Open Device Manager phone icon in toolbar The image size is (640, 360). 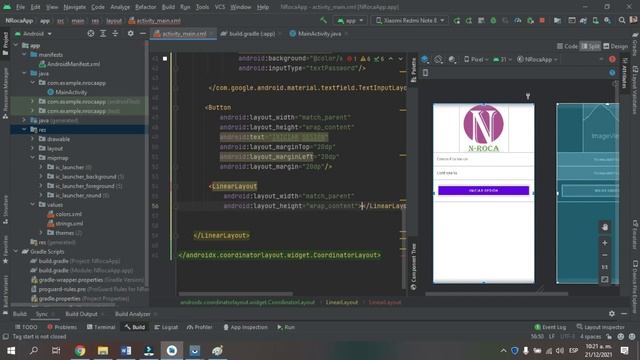coord(596,20)
